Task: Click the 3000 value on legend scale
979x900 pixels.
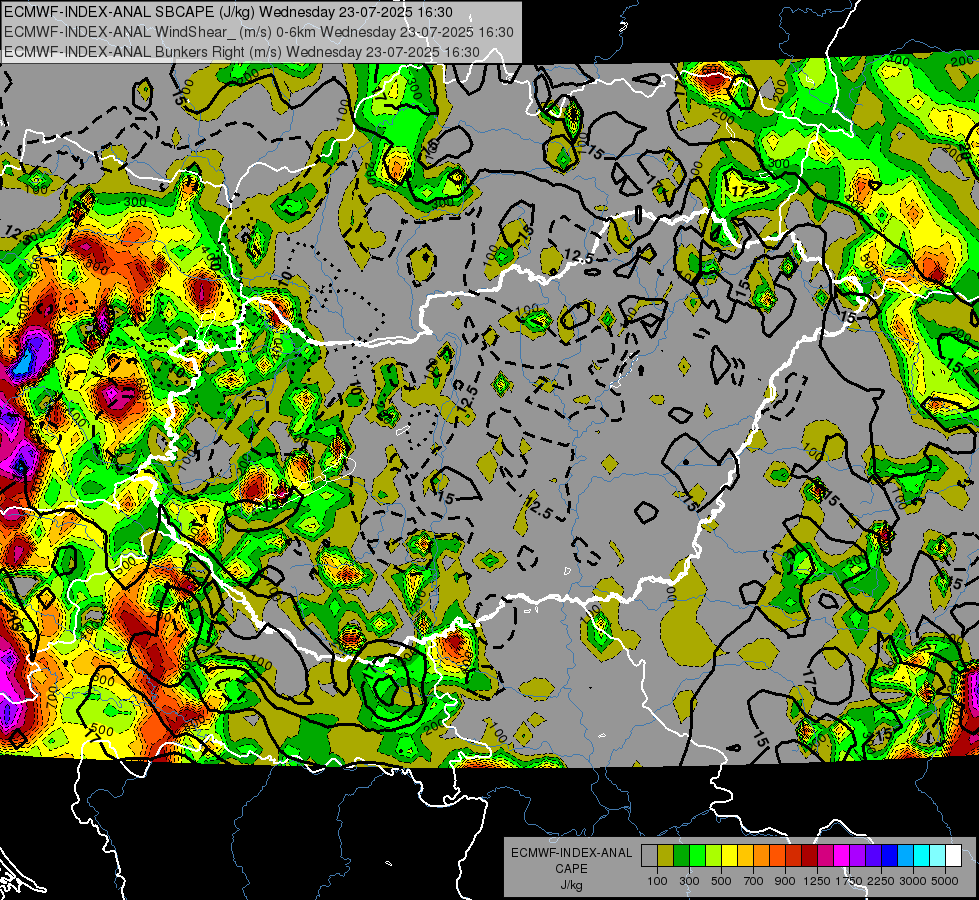Action: (913, 881)
